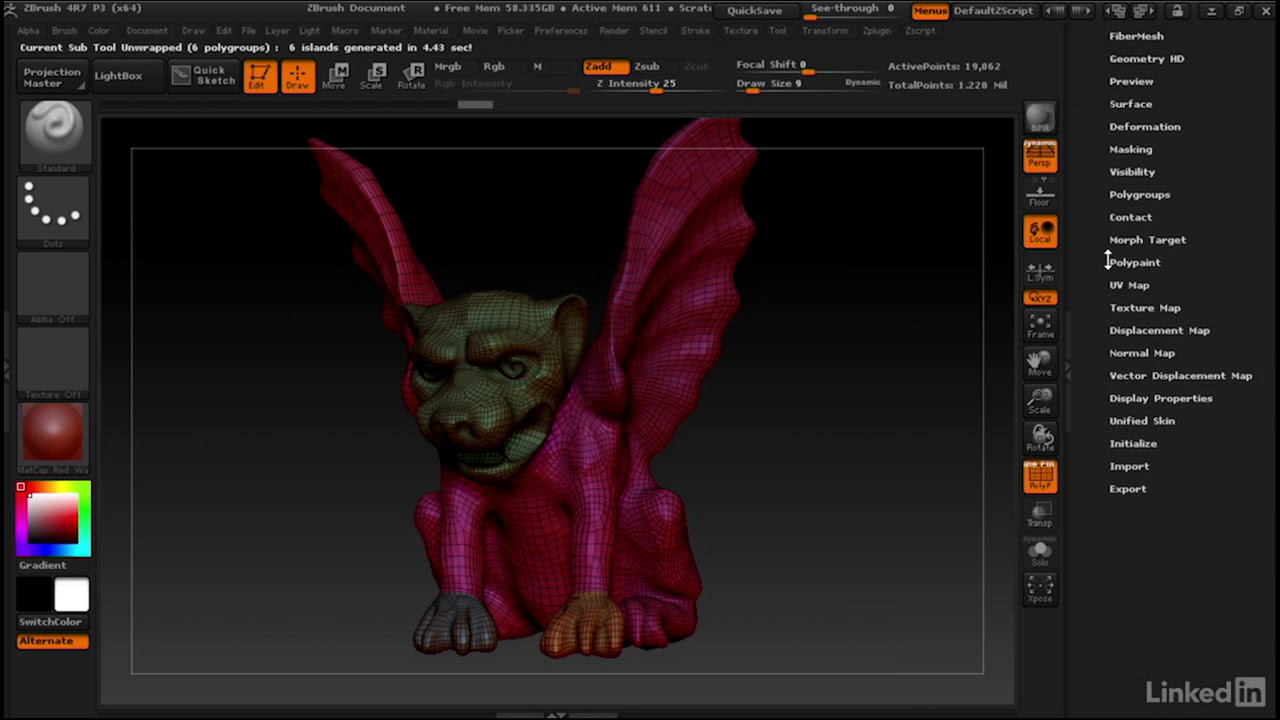
Task: Activate Edit mode in the top shelf
Action: 260,76
